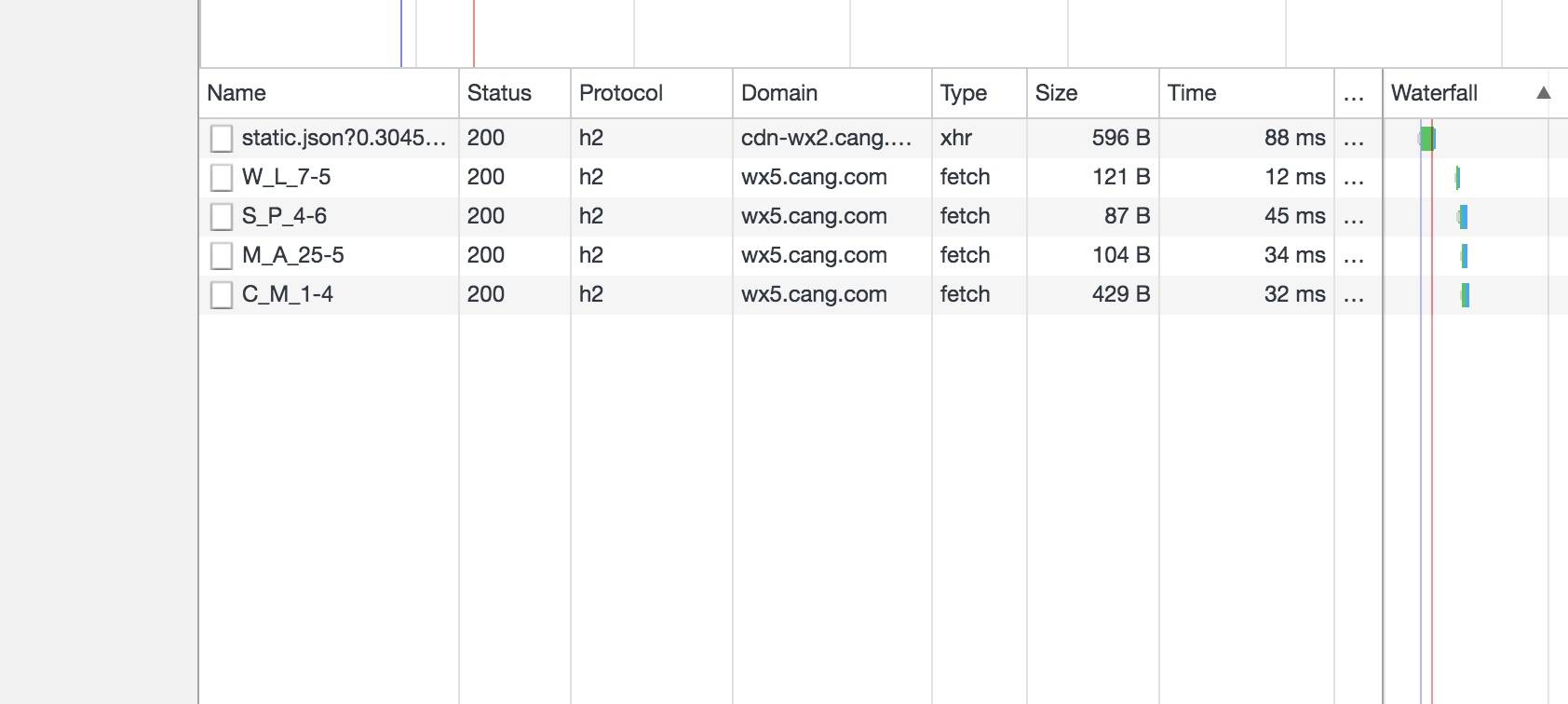Click the red load-event line in overview
The width and height of the screenshot is (1568, 704).
pos(474,34)
